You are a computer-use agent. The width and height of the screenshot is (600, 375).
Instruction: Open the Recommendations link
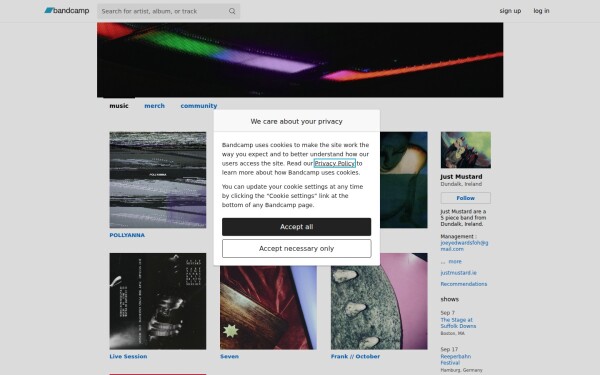click(464, 284)
